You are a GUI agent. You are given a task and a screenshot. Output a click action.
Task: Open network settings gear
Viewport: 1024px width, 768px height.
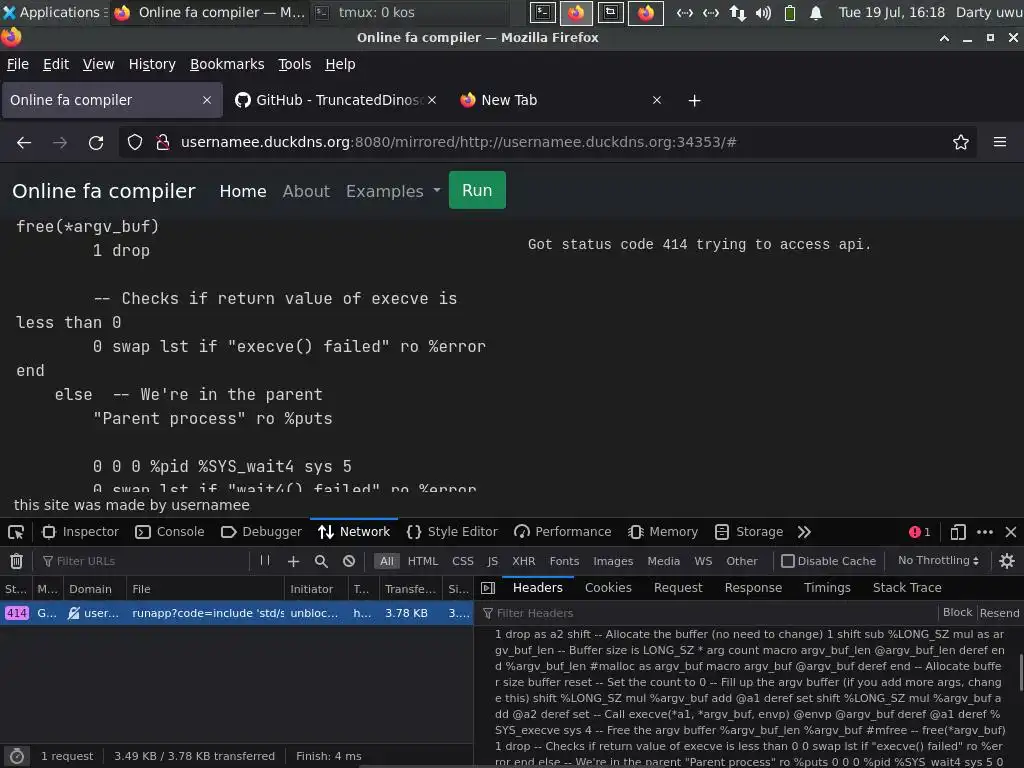(1006, 561)
